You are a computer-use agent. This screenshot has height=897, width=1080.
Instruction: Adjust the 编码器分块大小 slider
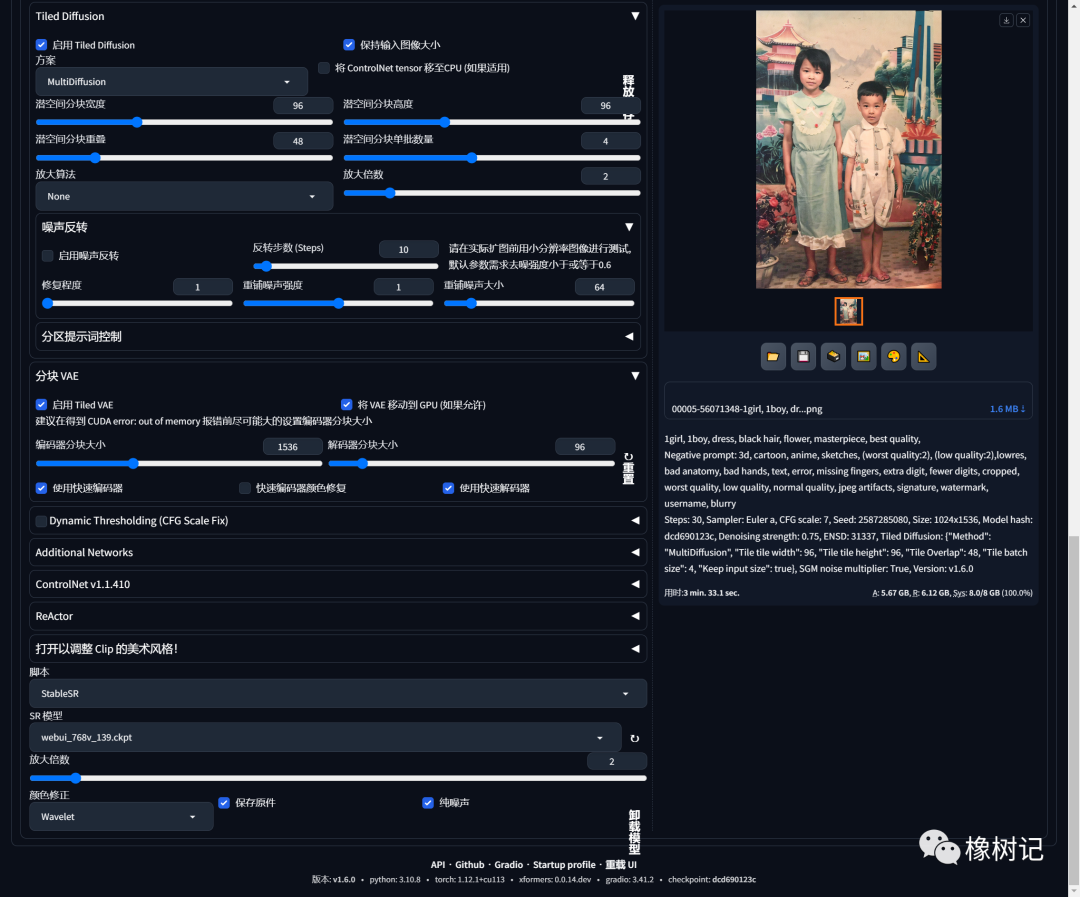point(179,464)
